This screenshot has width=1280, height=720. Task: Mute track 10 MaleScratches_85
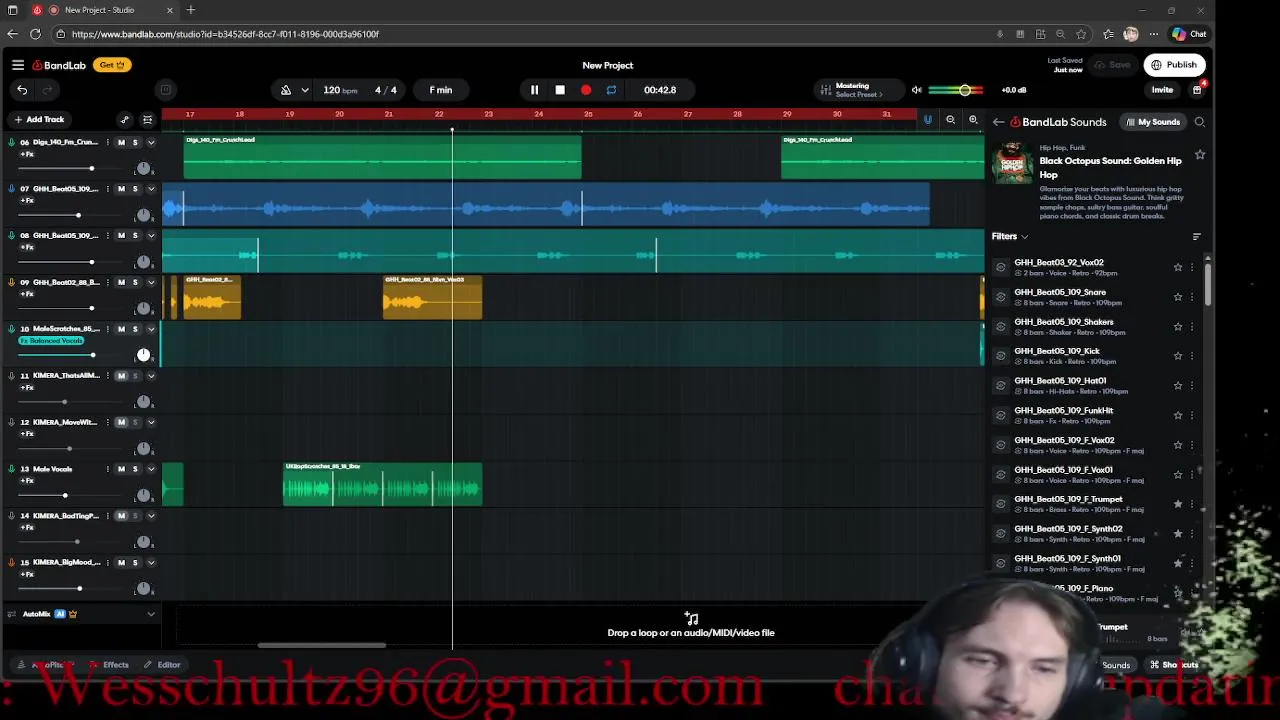coord(122,329)
